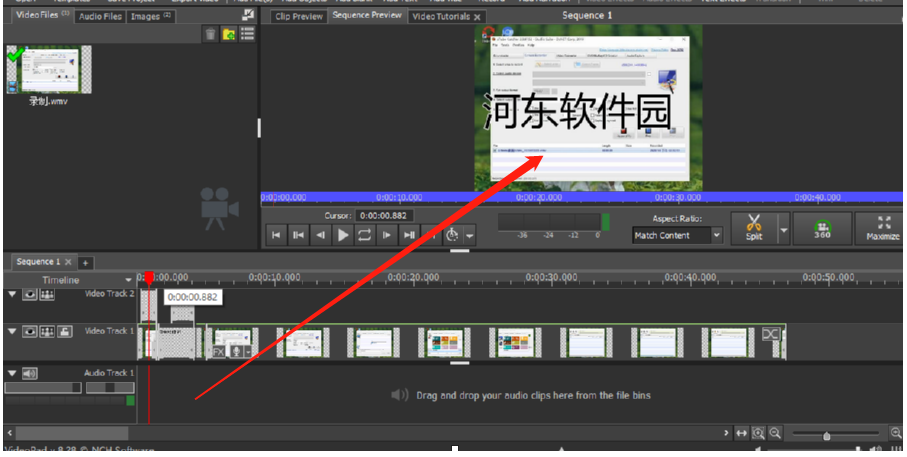907x457 pixels.
Task: Zoom out the timeline
Action: tap(775, 433)
